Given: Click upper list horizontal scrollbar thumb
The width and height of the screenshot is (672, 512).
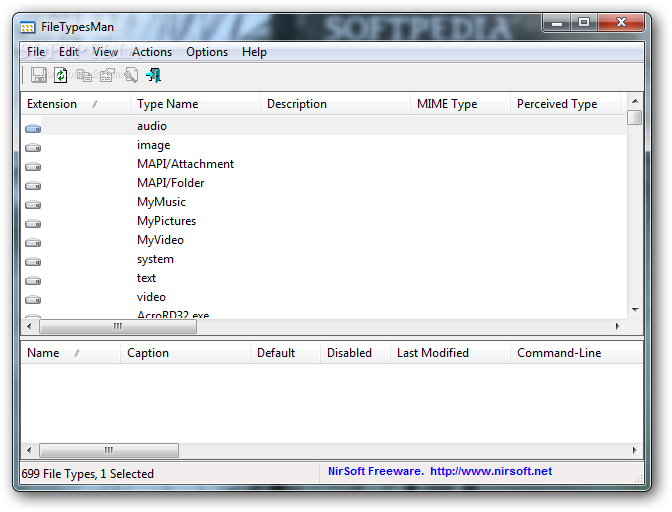Looking at the screenshot, I should [118, 326].
